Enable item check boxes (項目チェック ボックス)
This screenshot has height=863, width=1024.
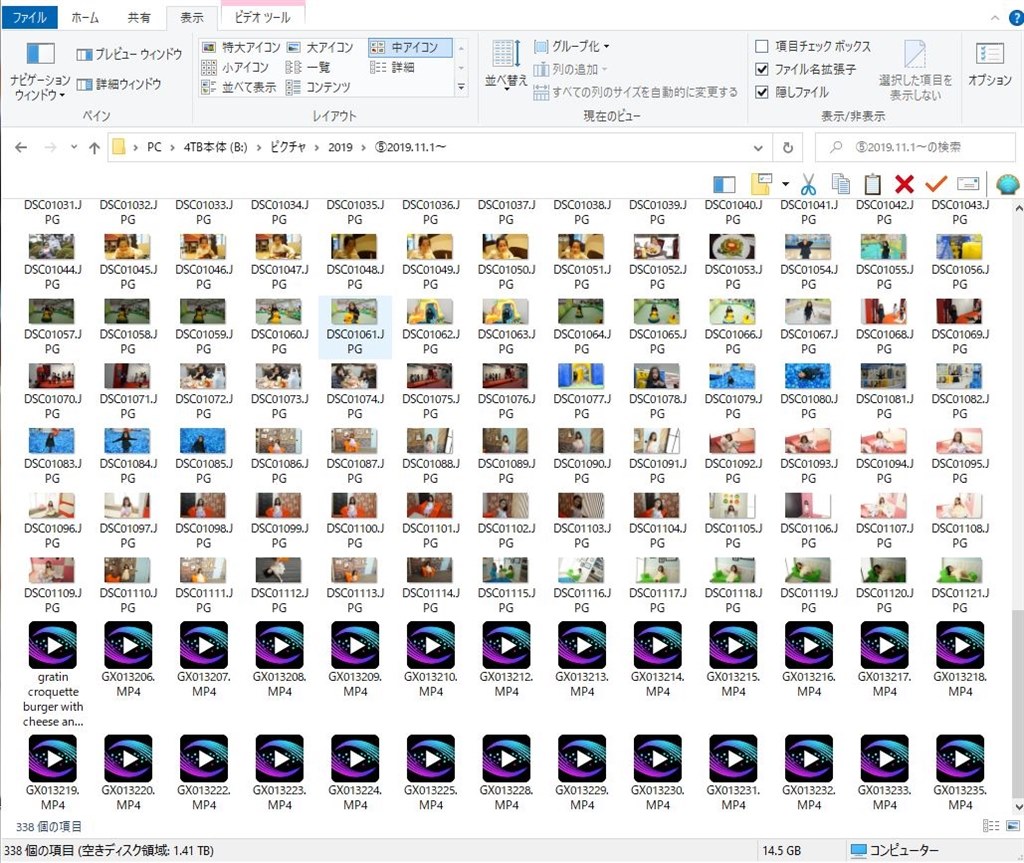coord(813,46)
